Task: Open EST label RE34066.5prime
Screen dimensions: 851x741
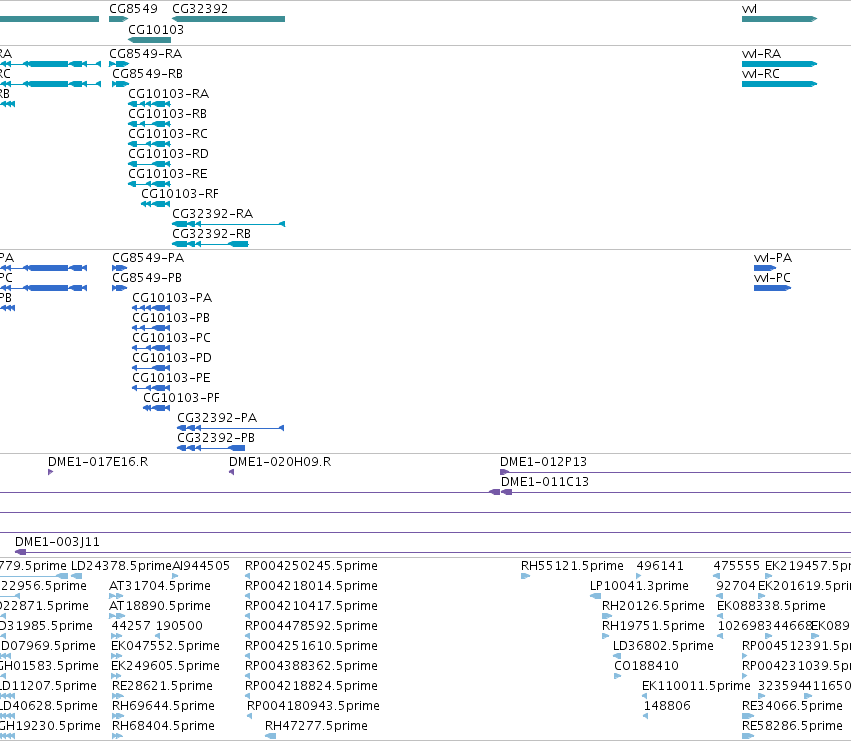Action: (x=792, y=706)
